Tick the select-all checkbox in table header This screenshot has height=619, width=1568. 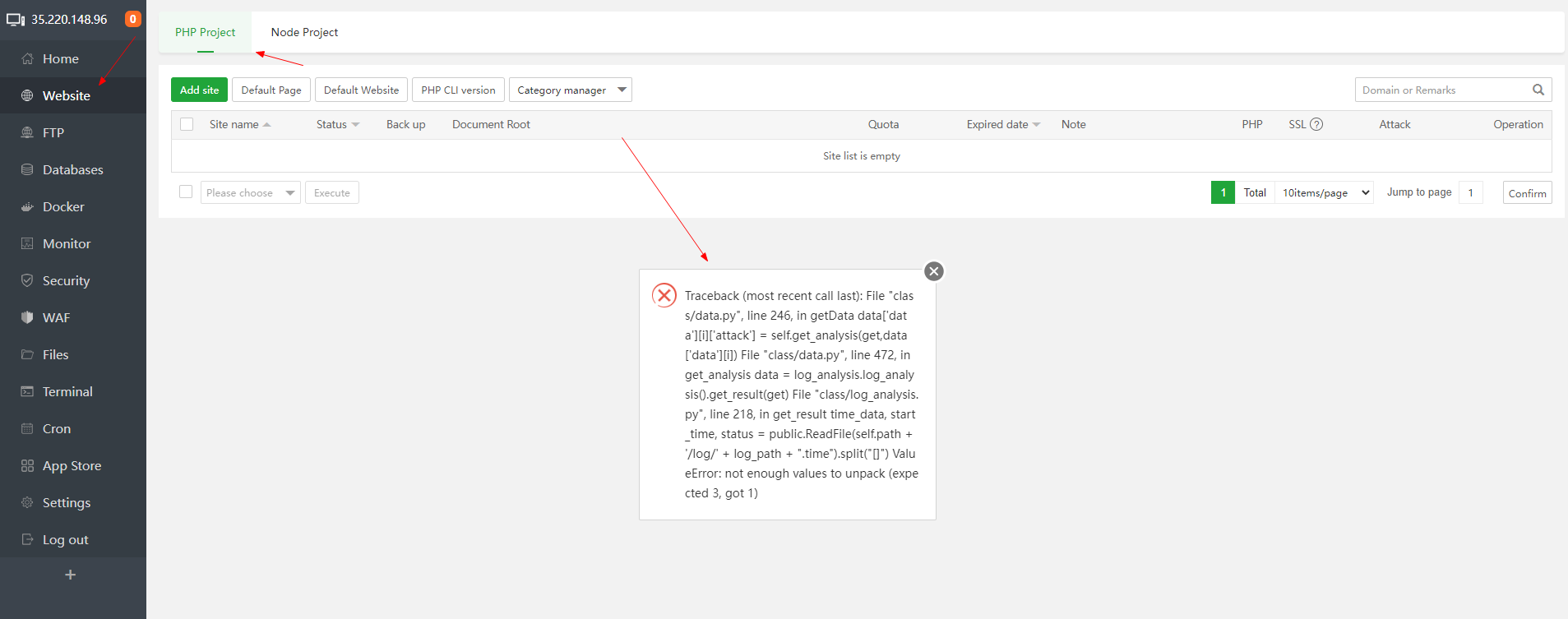point(187,124)
